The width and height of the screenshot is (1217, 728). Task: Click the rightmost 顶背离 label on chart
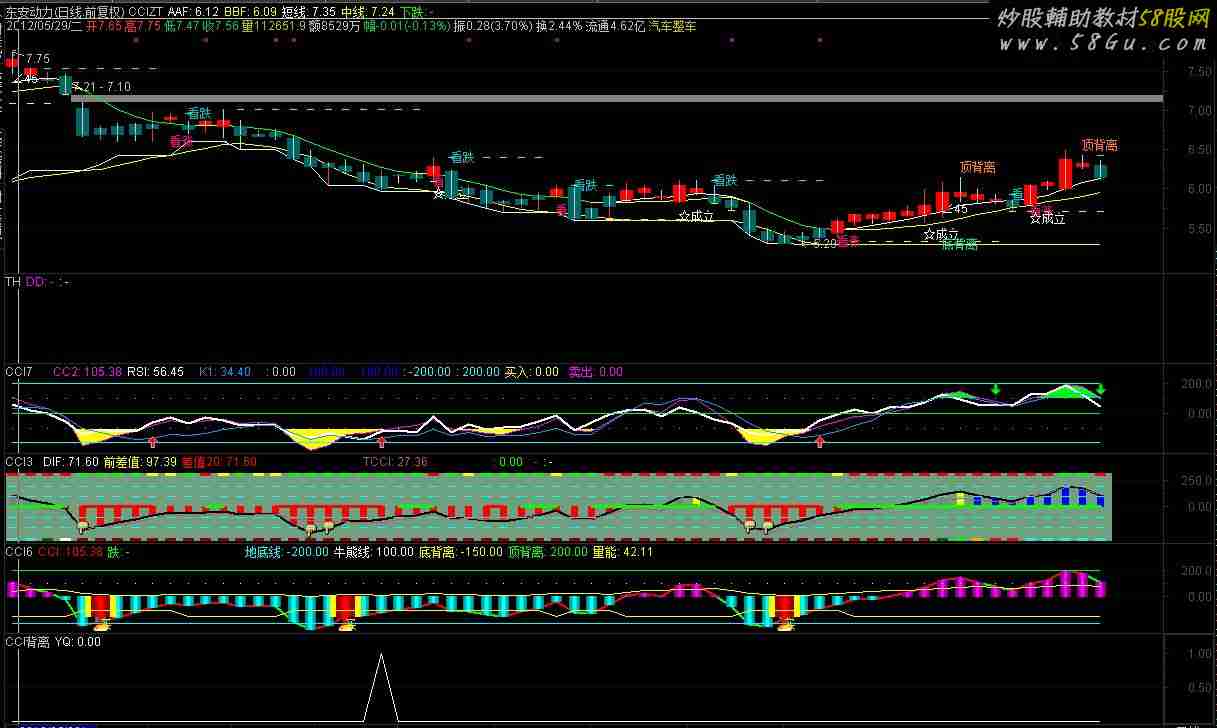[x=1099, y=145]
